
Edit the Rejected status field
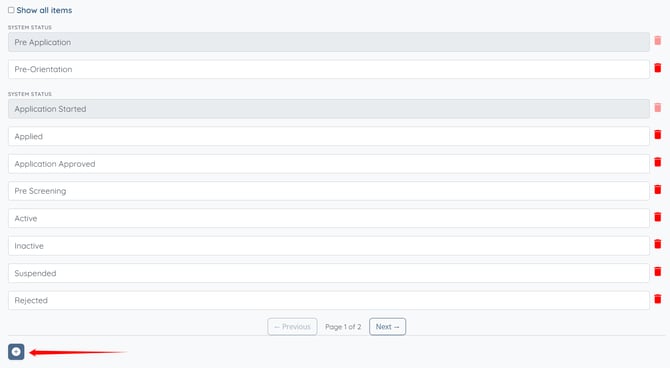tap(329, 300)
